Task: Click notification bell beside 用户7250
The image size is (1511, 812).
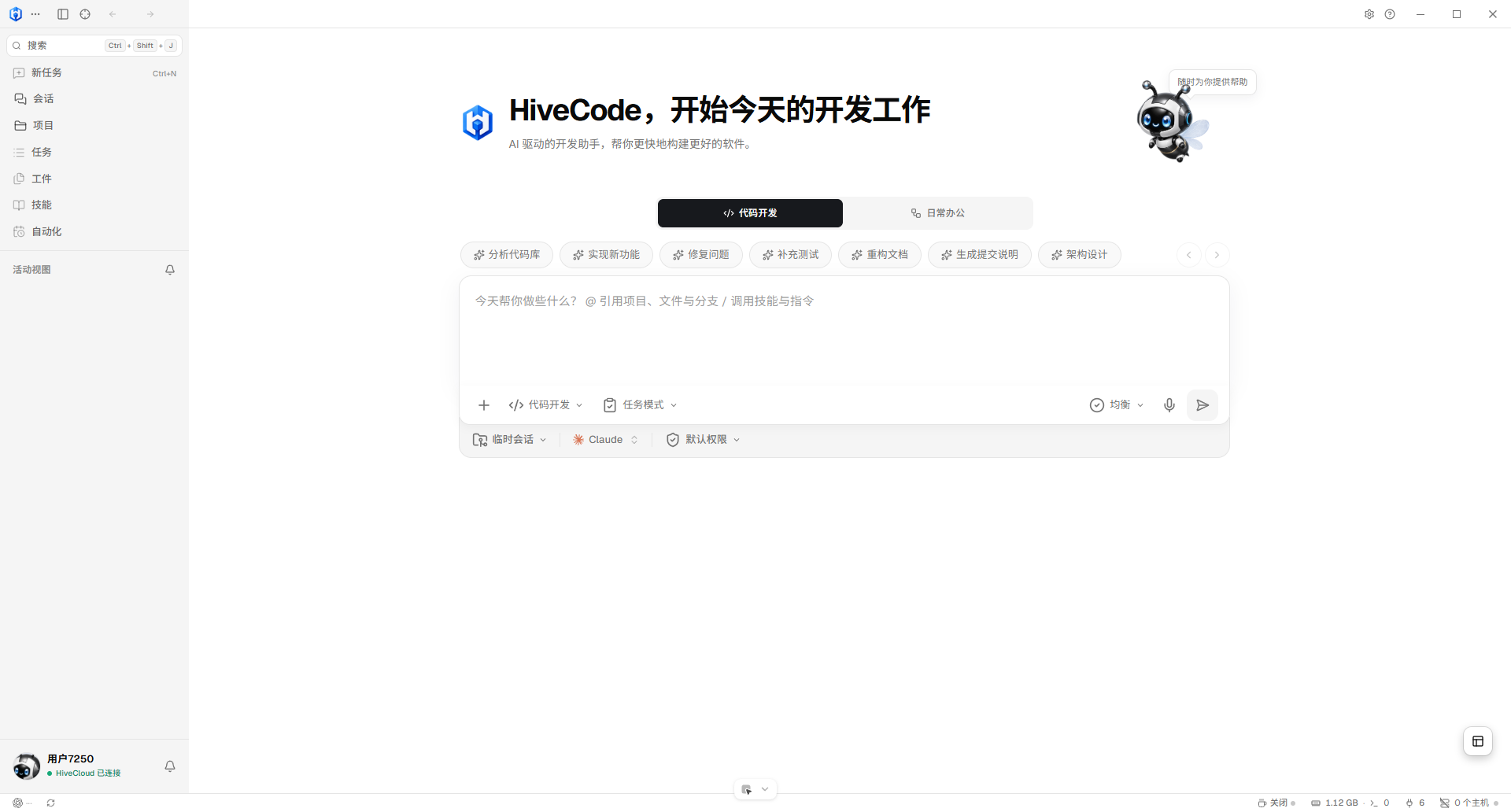Action: (170, 766)
